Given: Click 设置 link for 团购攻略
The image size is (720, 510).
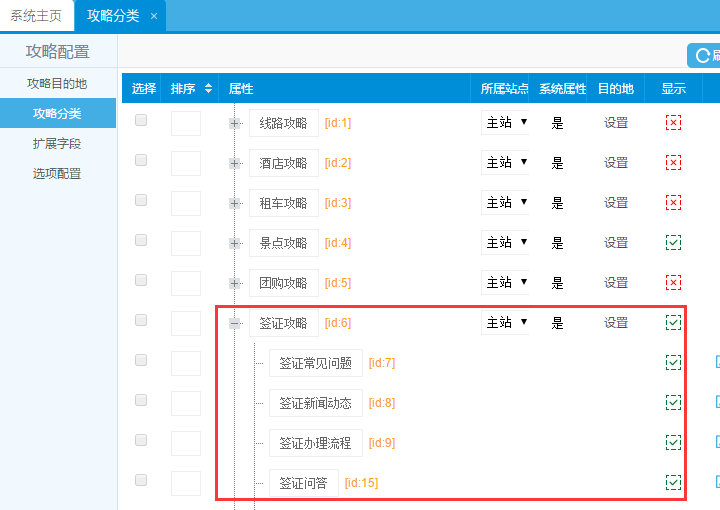Looking at the screenshot, I should 616,283.
